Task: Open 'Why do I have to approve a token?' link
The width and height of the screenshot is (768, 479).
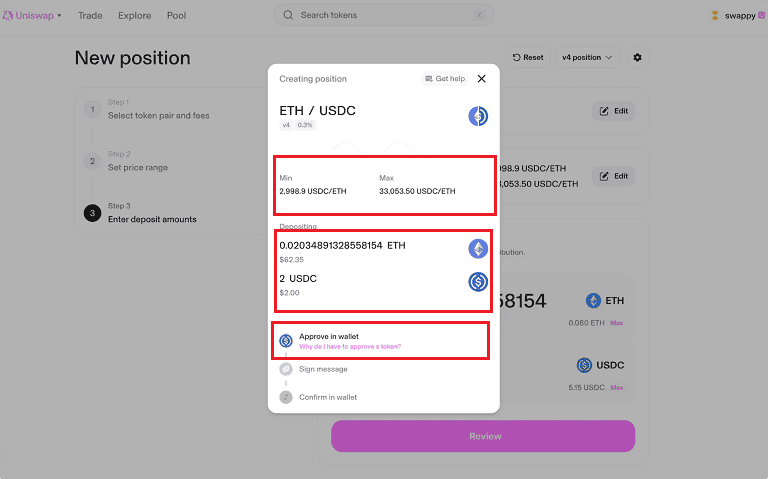Action: click(350, 347)
